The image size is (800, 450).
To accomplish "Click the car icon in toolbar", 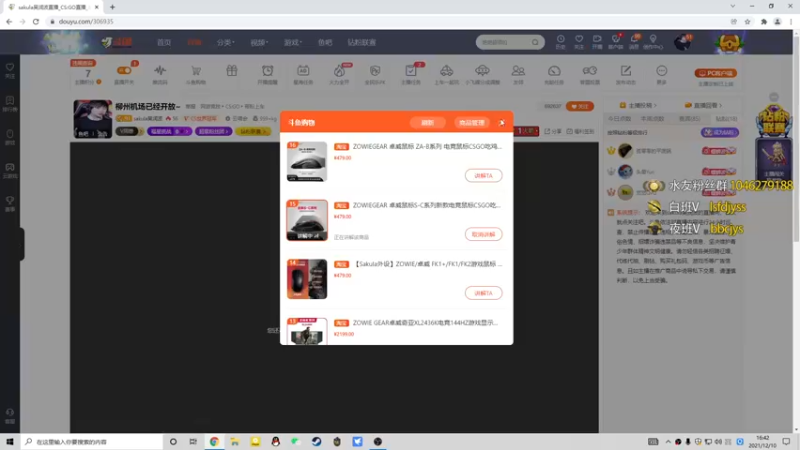I will tap(446, 71).
